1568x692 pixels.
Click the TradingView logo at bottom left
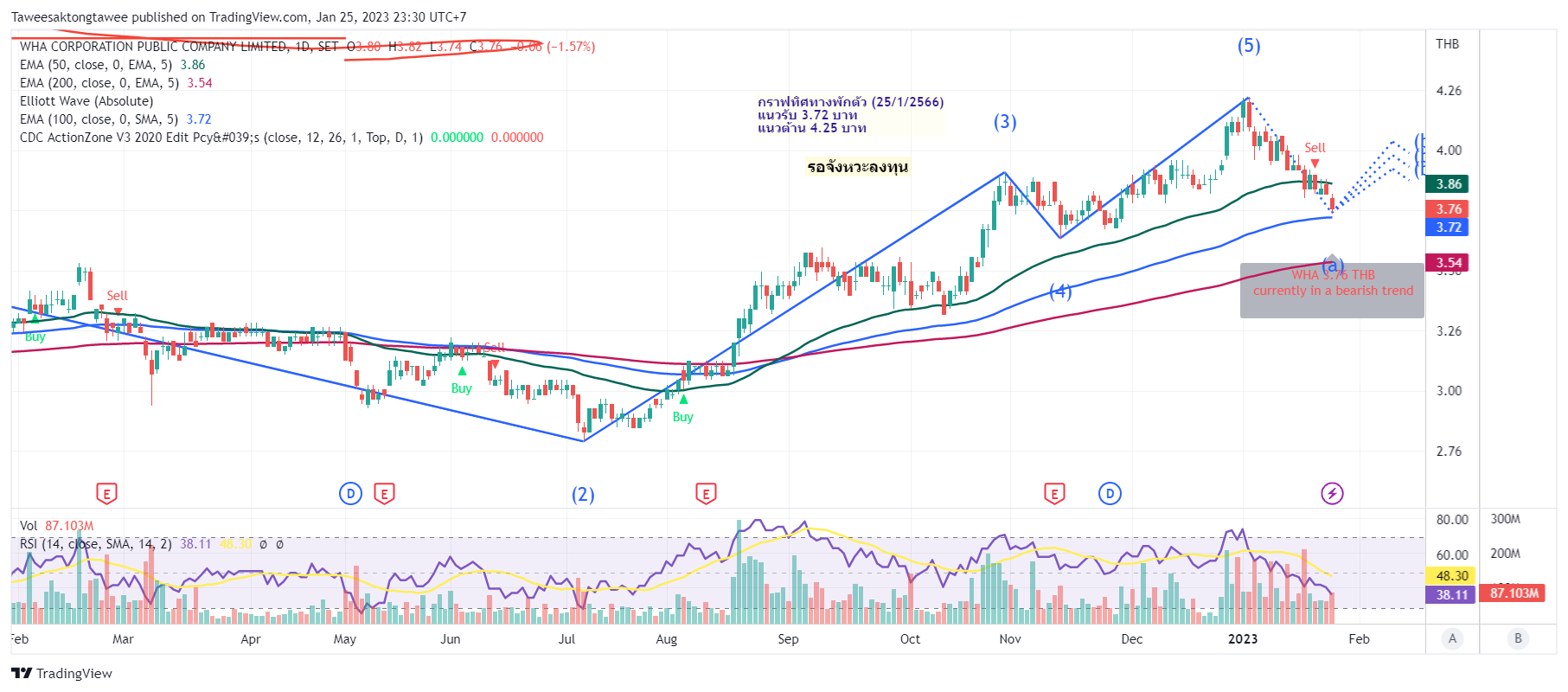pos(61,673)
